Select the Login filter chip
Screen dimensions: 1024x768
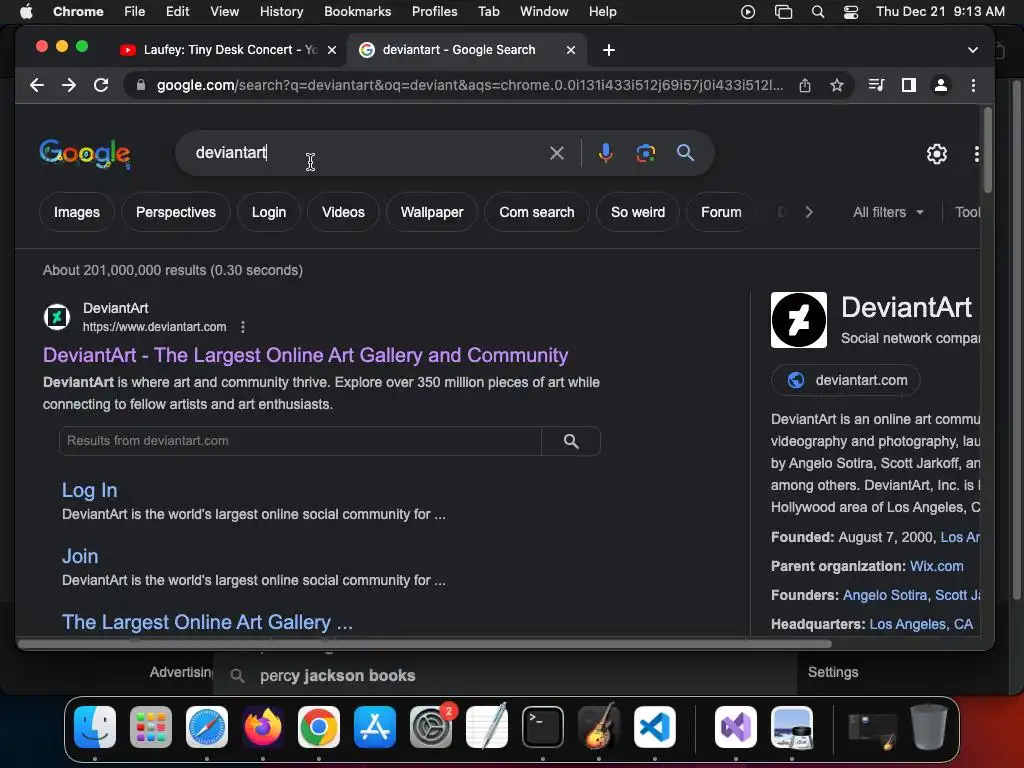[x=269, y=212]
